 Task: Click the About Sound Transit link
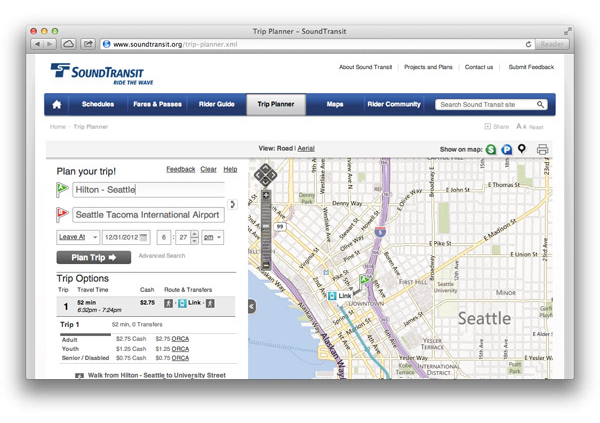365,67
